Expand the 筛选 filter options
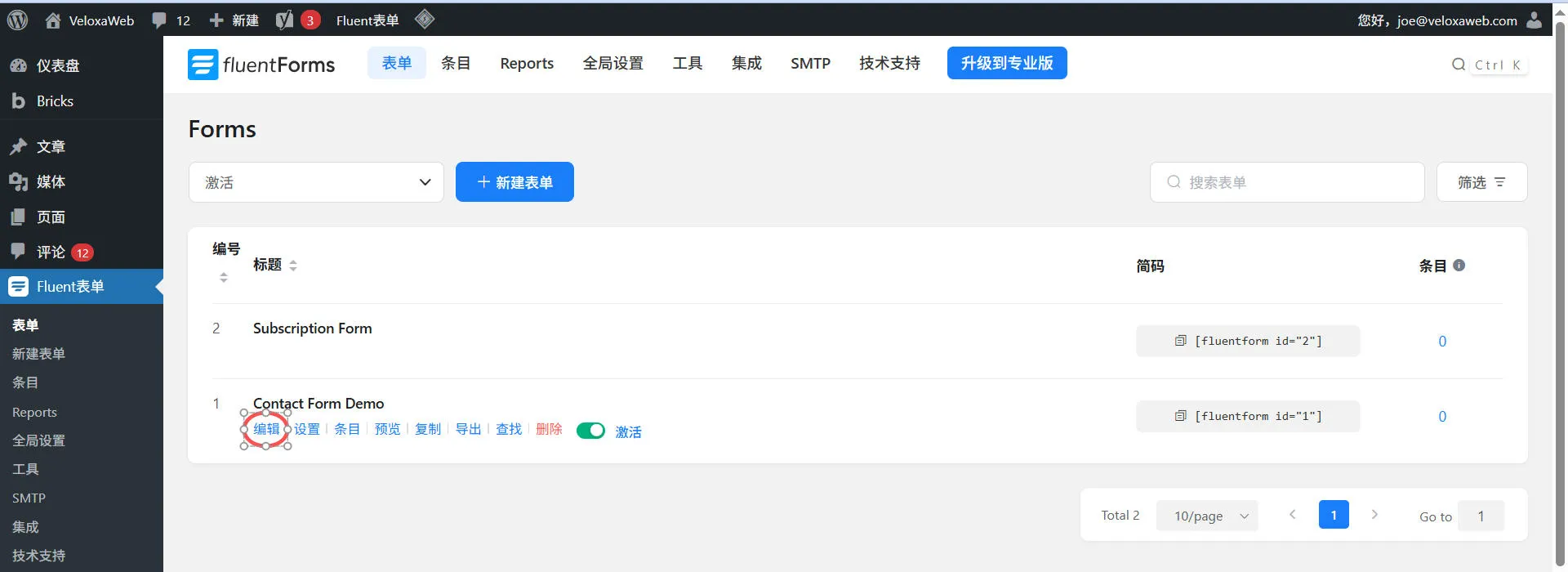This screenshot has width=1568, height=572. [x=1481, y=182]
